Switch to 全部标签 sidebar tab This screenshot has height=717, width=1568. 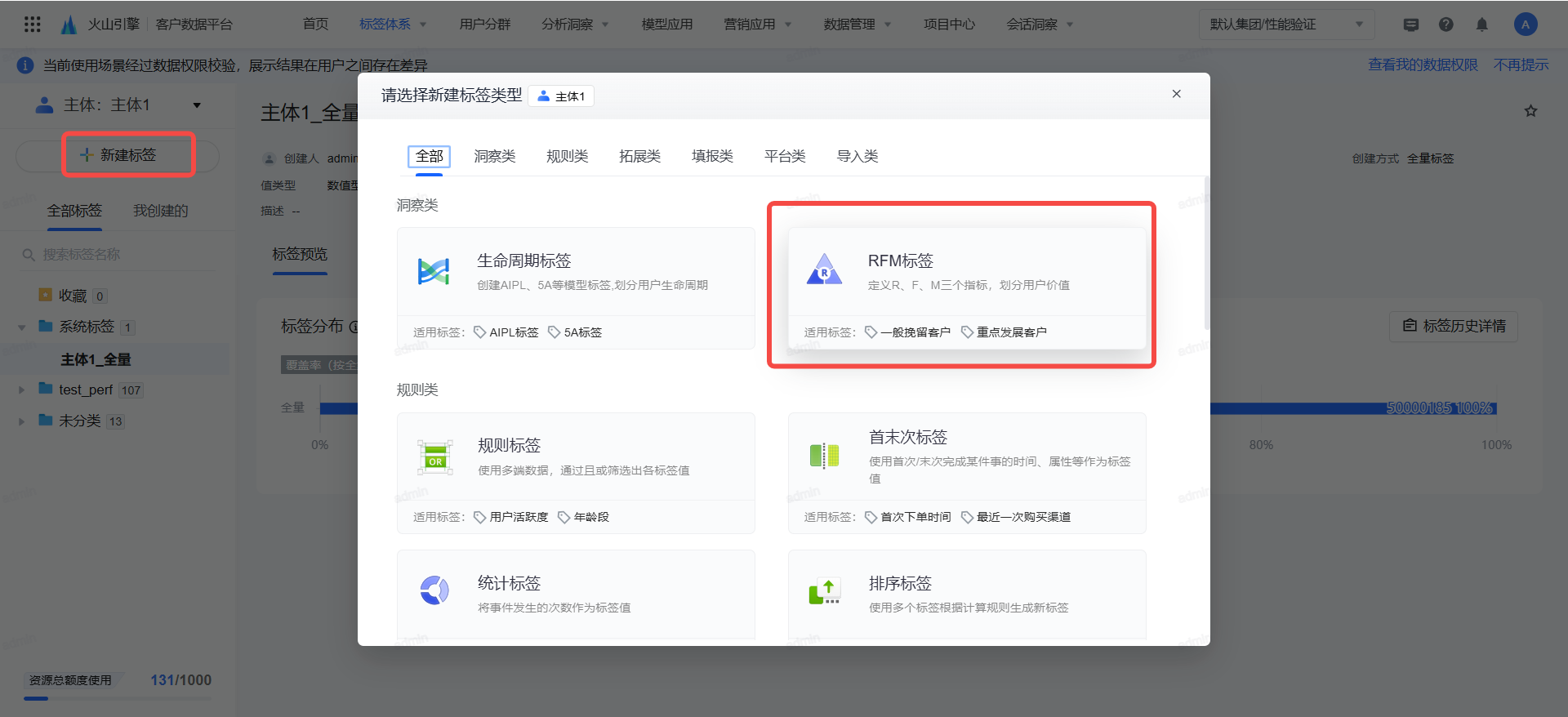click(x=74, y=211)
